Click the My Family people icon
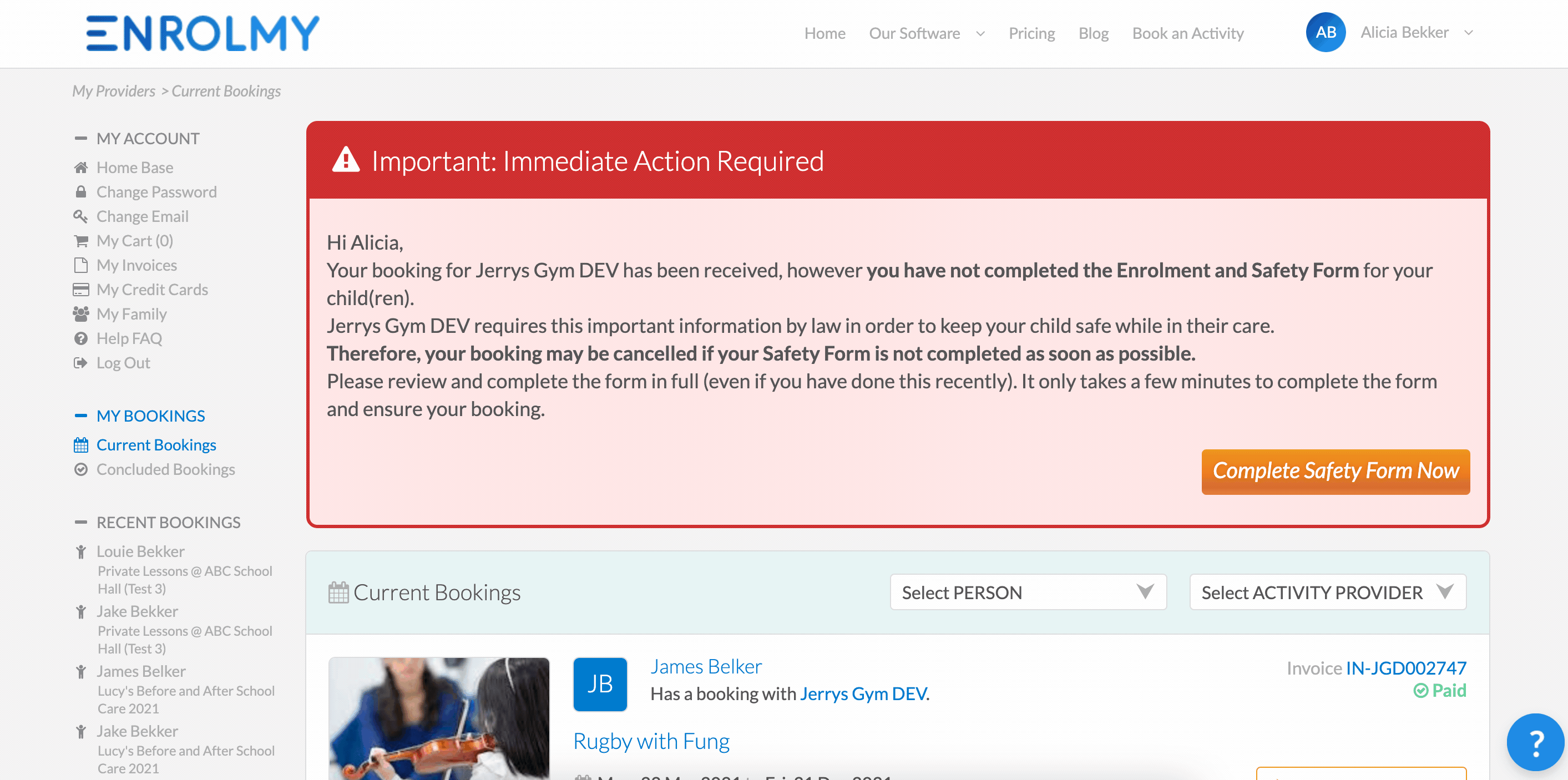This screenshot has height=780, width=1568. tap(80, 314)
